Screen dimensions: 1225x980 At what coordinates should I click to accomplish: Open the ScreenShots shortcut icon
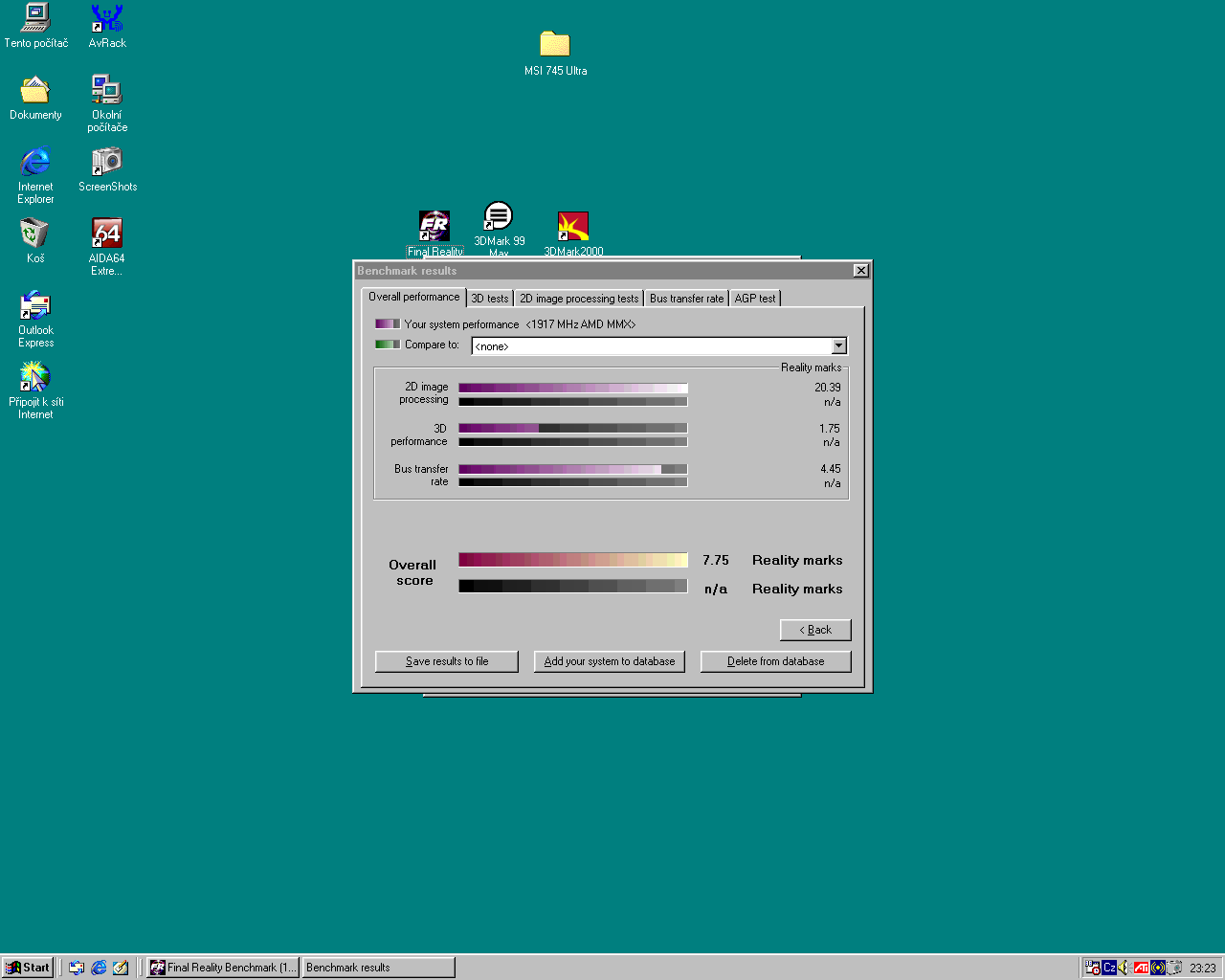[107, 162]
